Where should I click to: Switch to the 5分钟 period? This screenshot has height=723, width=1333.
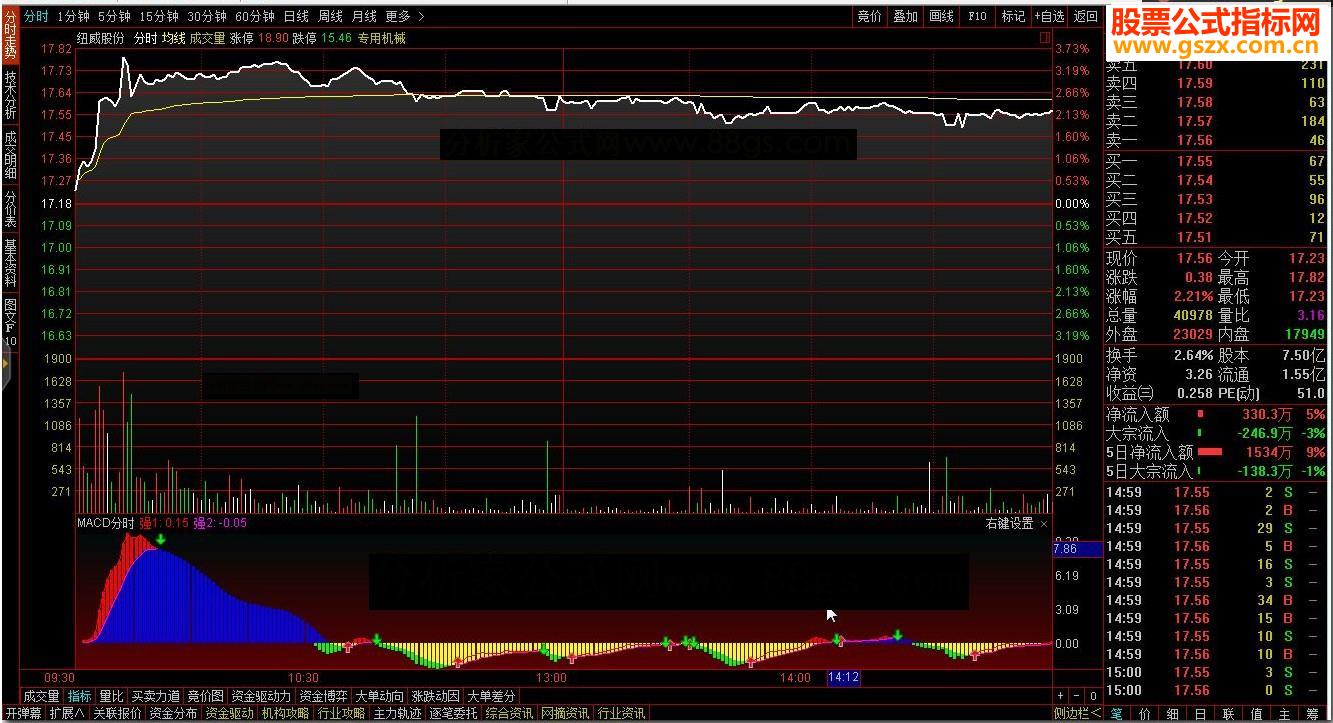point(114,16)
